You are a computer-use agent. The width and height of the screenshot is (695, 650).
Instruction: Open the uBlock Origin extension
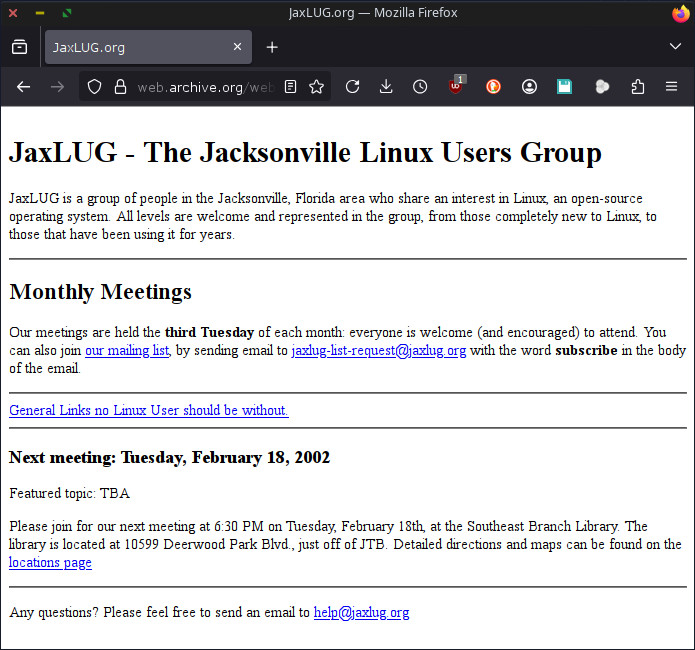(457, 86)
